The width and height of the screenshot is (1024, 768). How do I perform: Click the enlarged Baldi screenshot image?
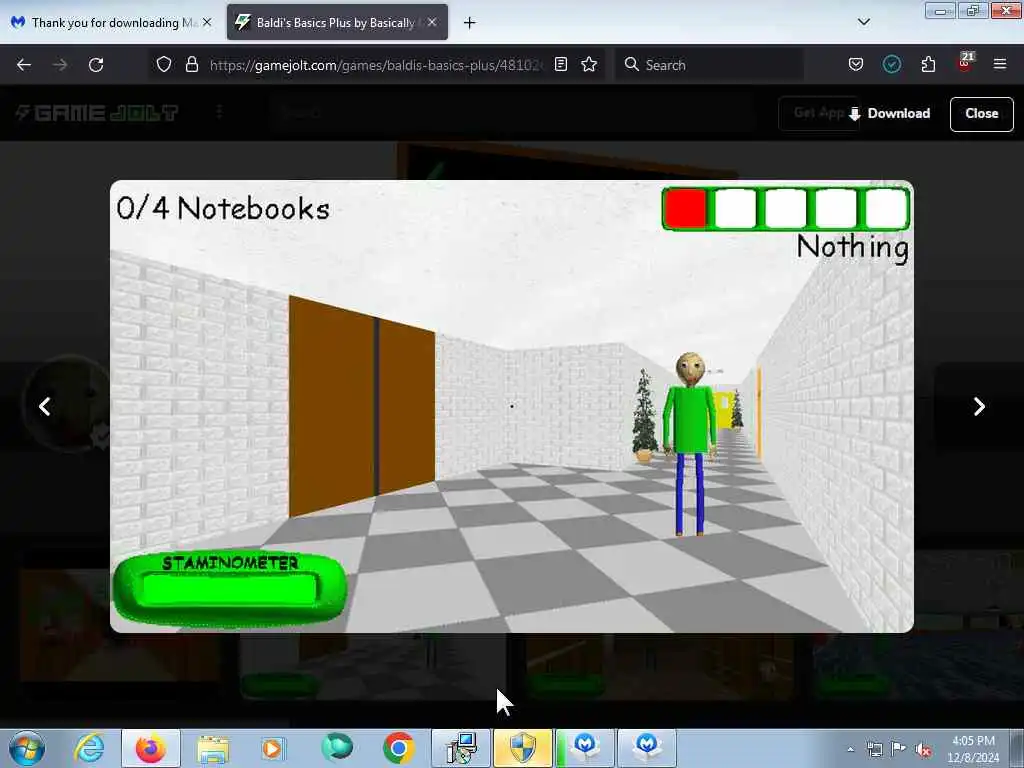pos(511,406)
